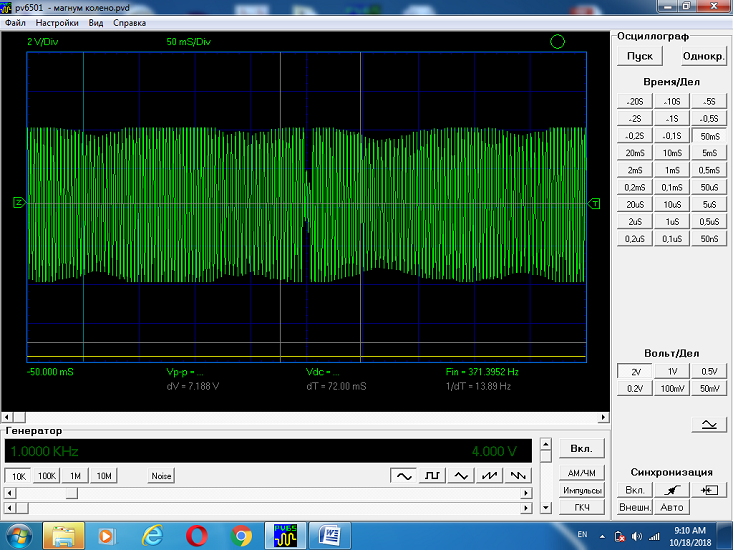This screenshot has width=733, height=550.
Task: Set time base to 20mS per division
Action: pyautogui.click(x=634, y=153)
